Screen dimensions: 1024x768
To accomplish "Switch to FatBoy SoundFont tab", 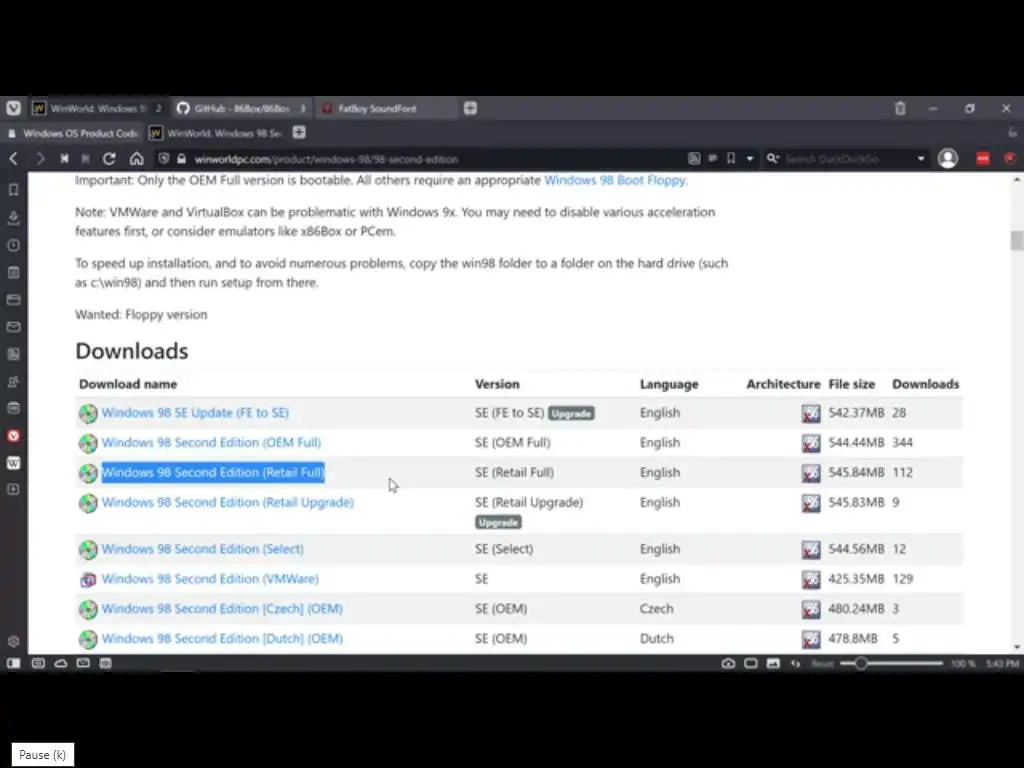I will click(x=385, y=108).
